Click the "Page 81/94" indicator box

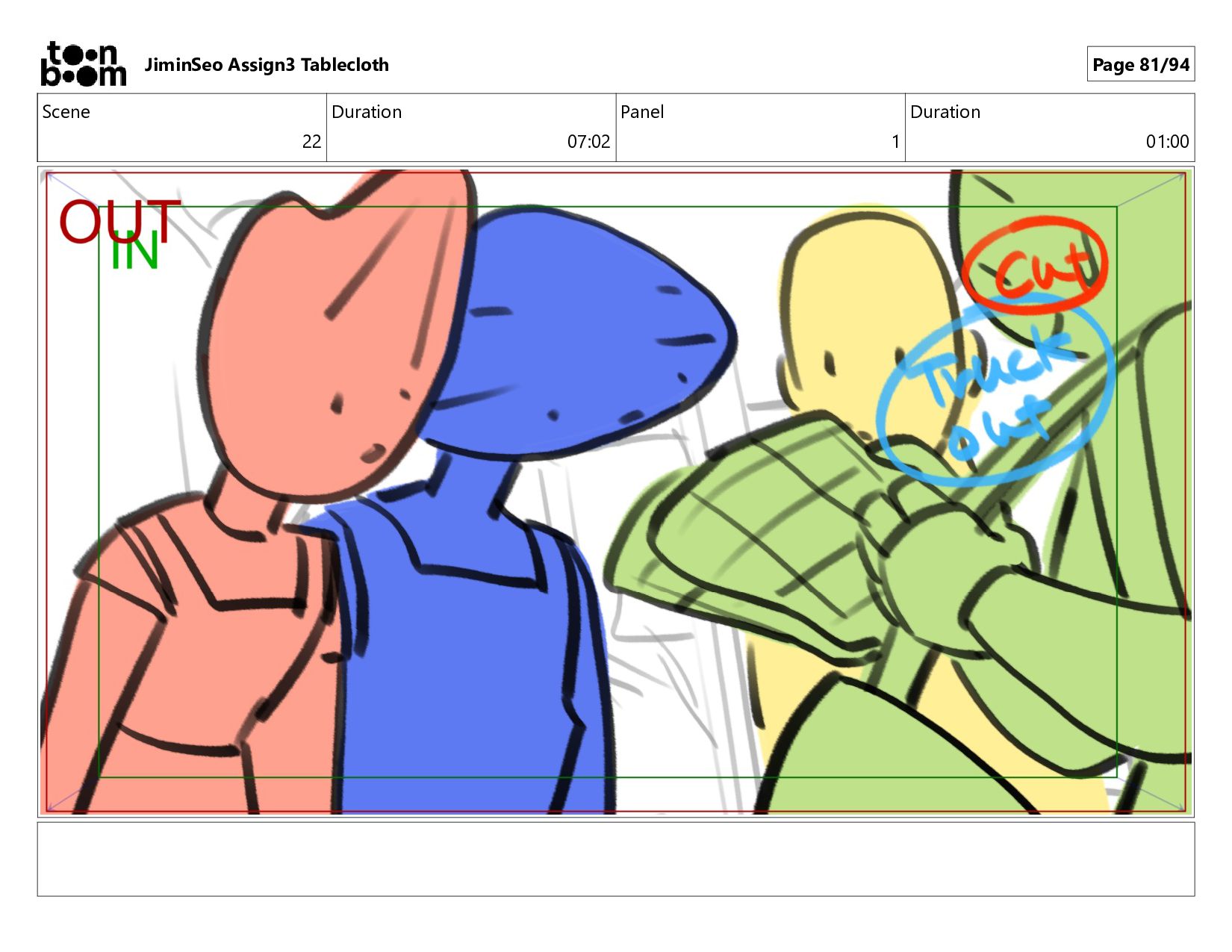coord(1140,64)
